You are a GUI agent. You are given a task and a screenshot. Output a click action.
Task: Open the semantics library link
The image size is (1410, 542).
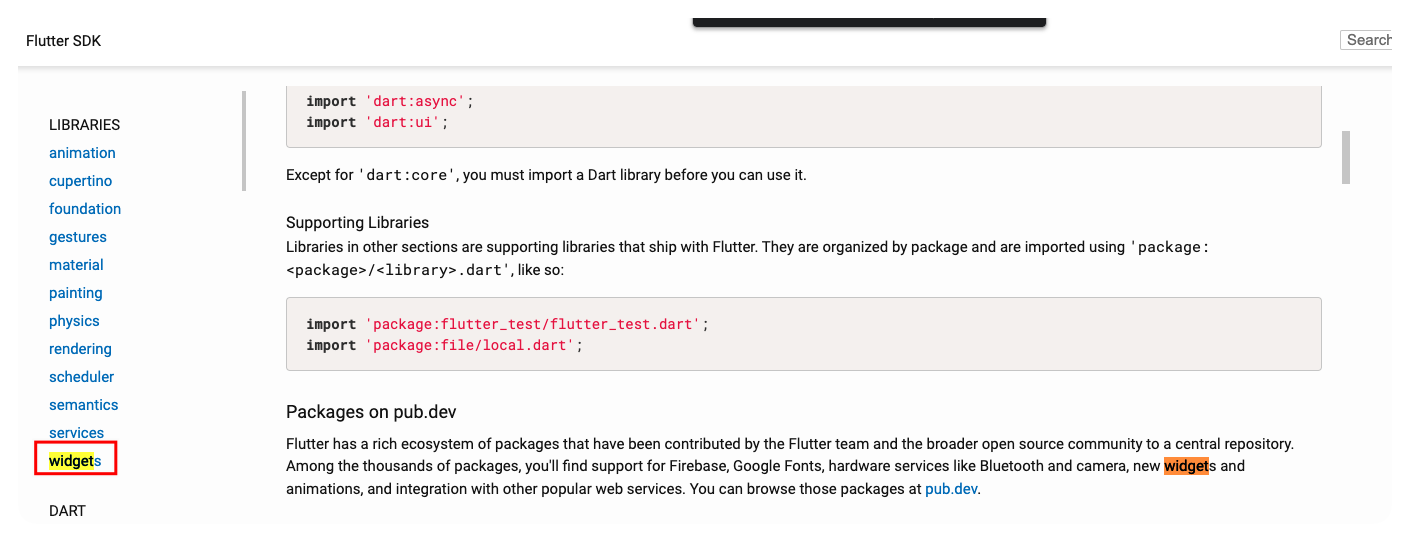click(83, 405)
